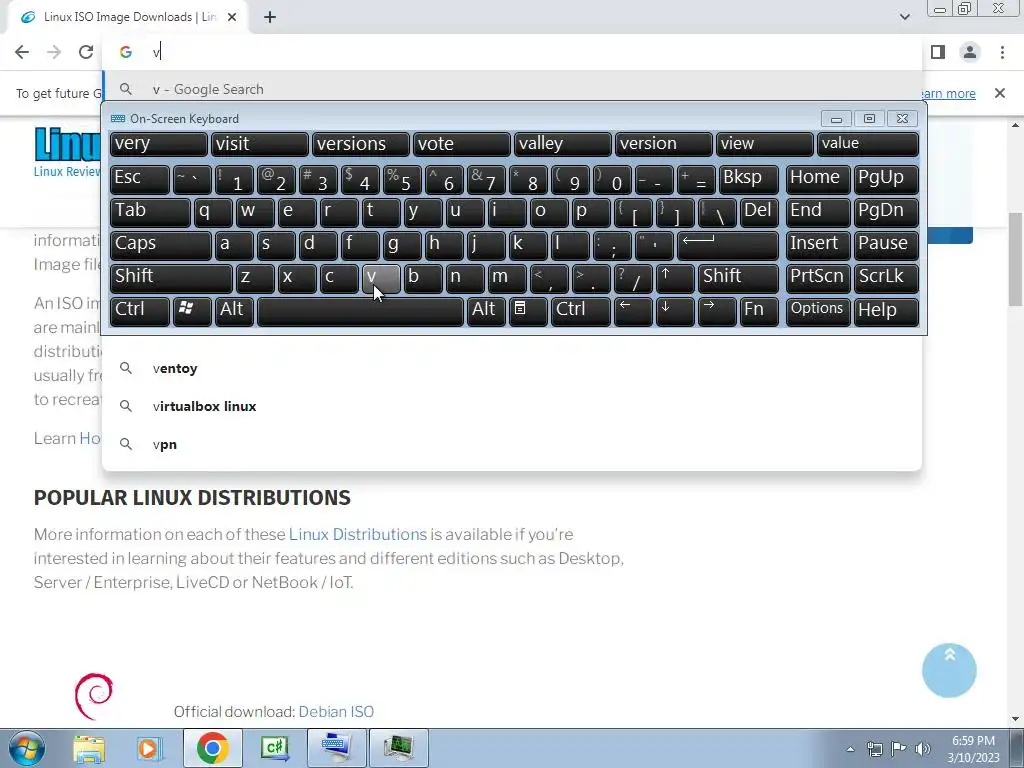Viewport: 1024px width, 768px height.
Task: Open the keyboard Options key
Action: click(x=818, y=311)
